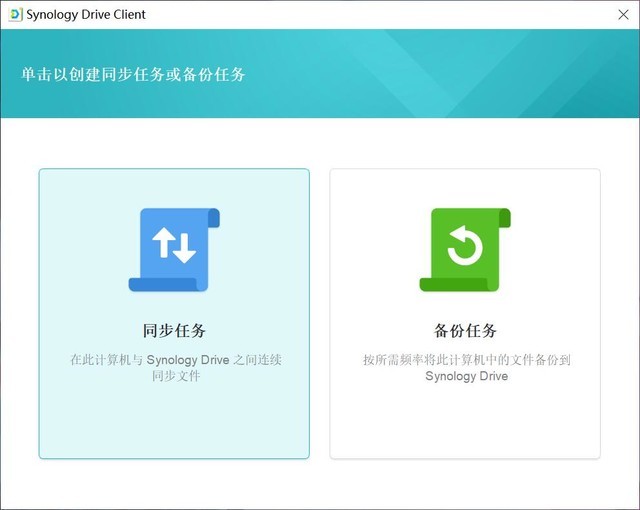Select the 备份任务 card title
This screenshot has width=640, height=510.
465,330
